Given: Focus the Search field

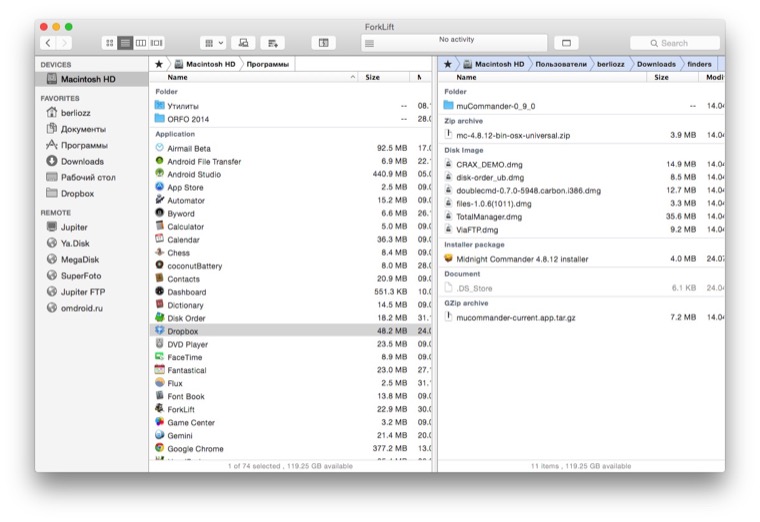Looking at the screenshot, I should [x=675, y=43].
